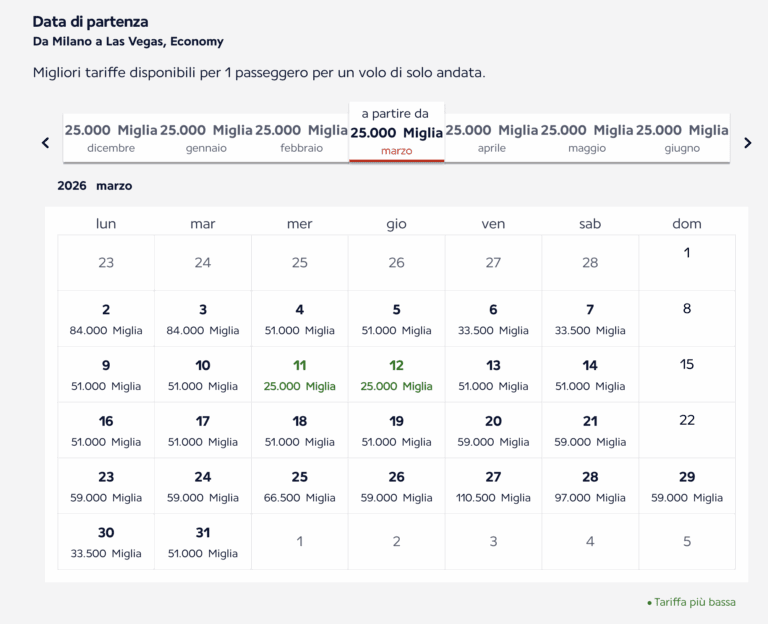Select March 2 at 84.000 Miglia
Image resolution: width=768 pixels, height=624 pixels.
pos(106,319)
